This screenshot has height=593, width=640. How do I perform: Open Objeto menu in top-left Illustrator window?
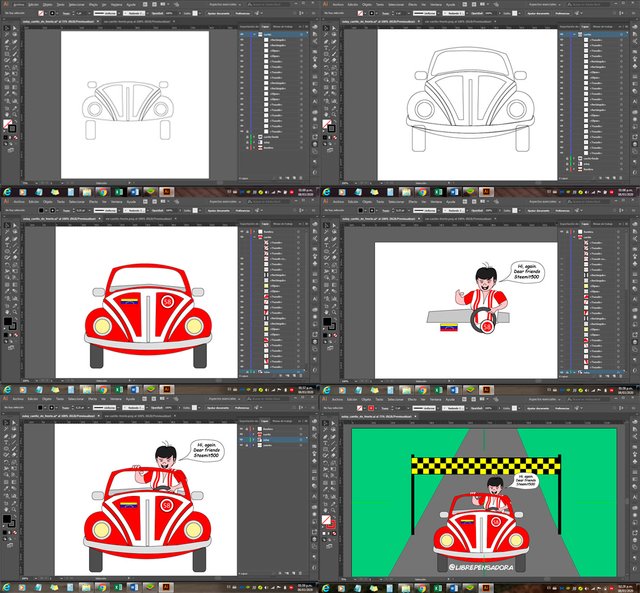[48, 4]
